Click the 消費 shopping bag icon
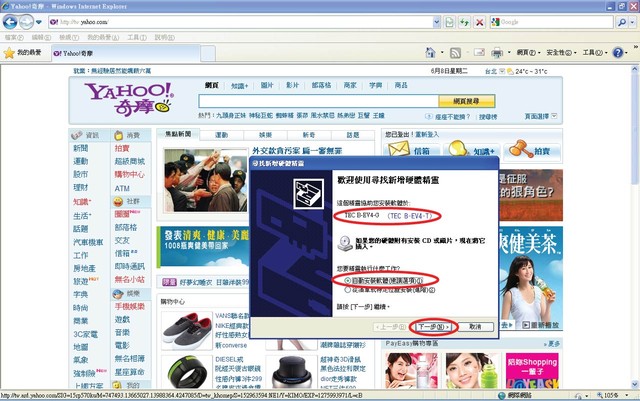The height and width of the screenshot is (401, 640). pyautogui.click(x=118, y=135)
